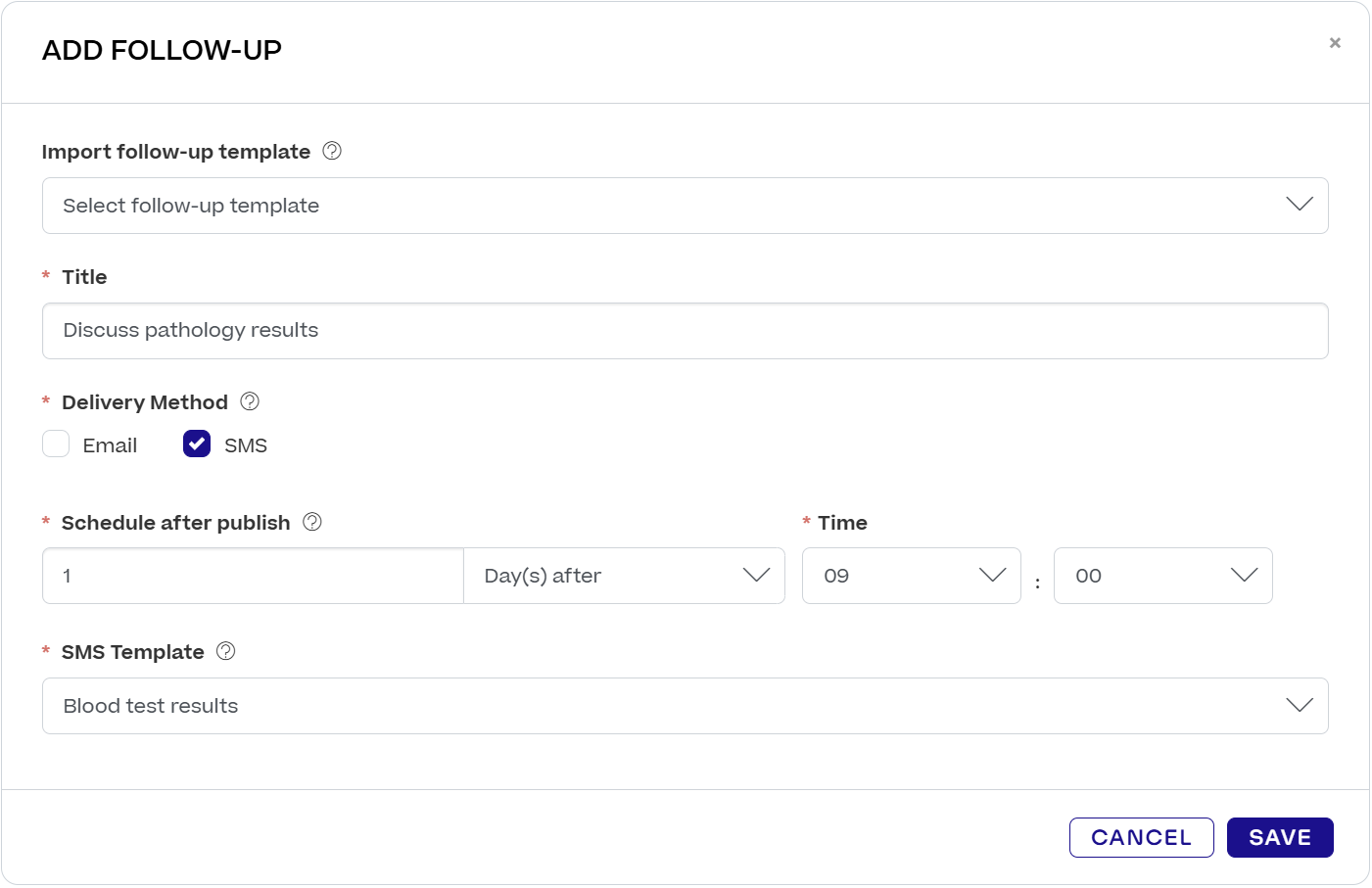The width and height of the screenshot is (1372, 888).
Task: Open help tooltip for Import follow-up template
Action: [330, 151]
